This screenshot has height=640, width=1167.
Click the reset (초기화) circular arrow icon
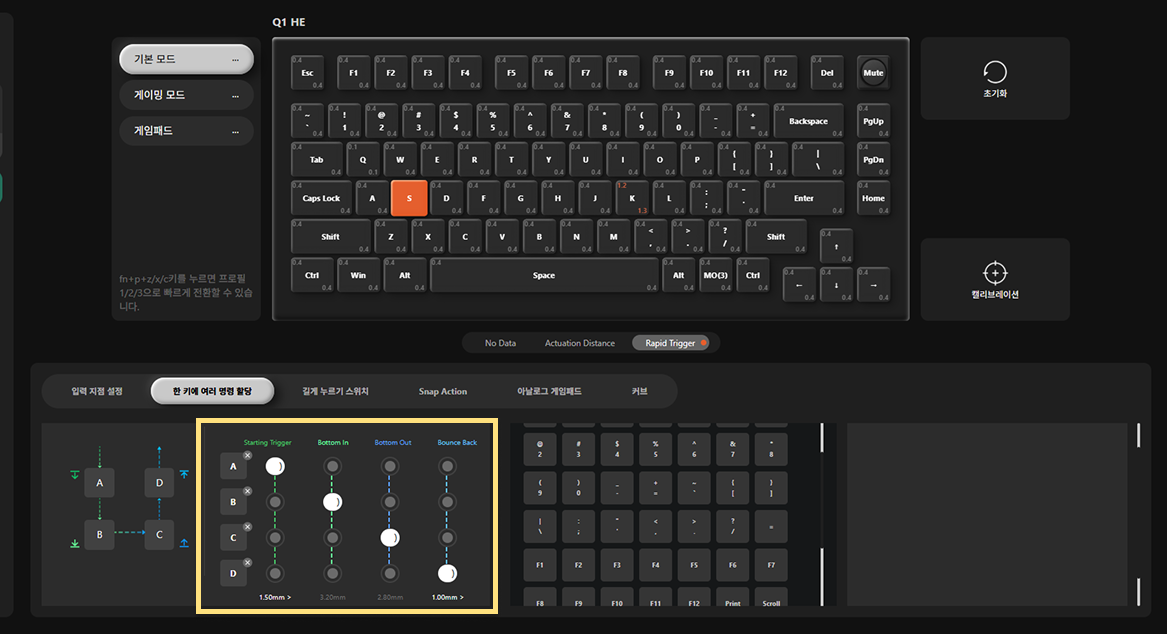995,72
